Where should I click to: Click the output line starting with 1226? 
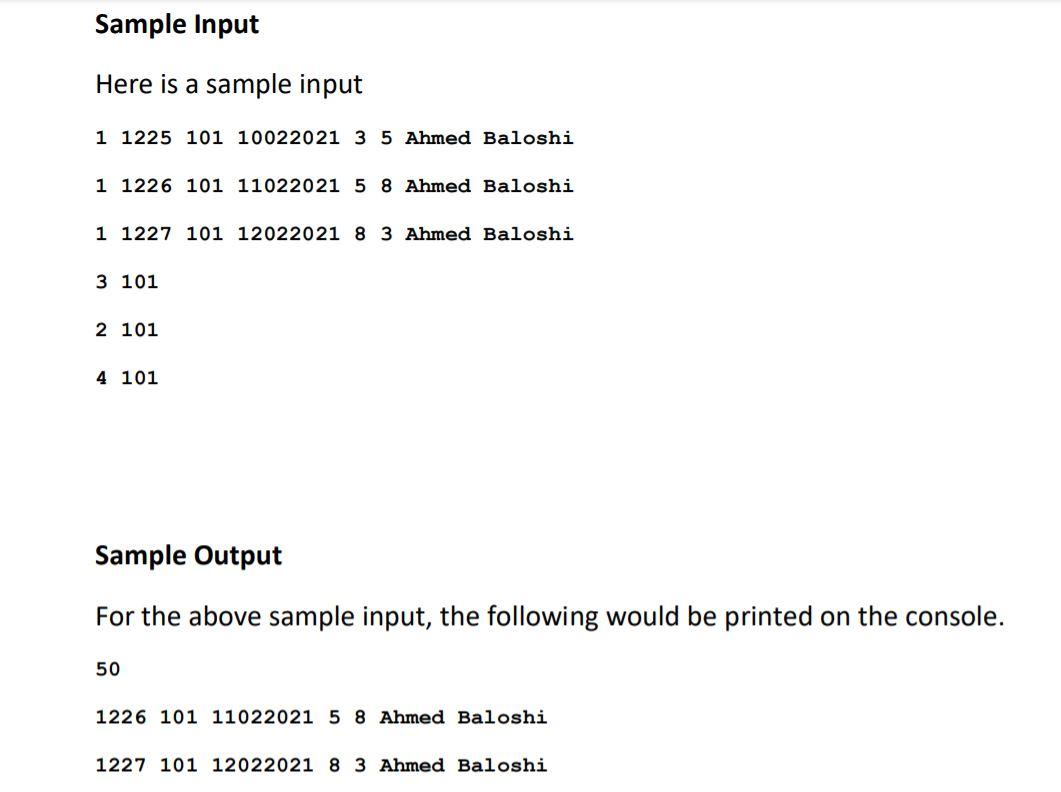pos(321,718)
